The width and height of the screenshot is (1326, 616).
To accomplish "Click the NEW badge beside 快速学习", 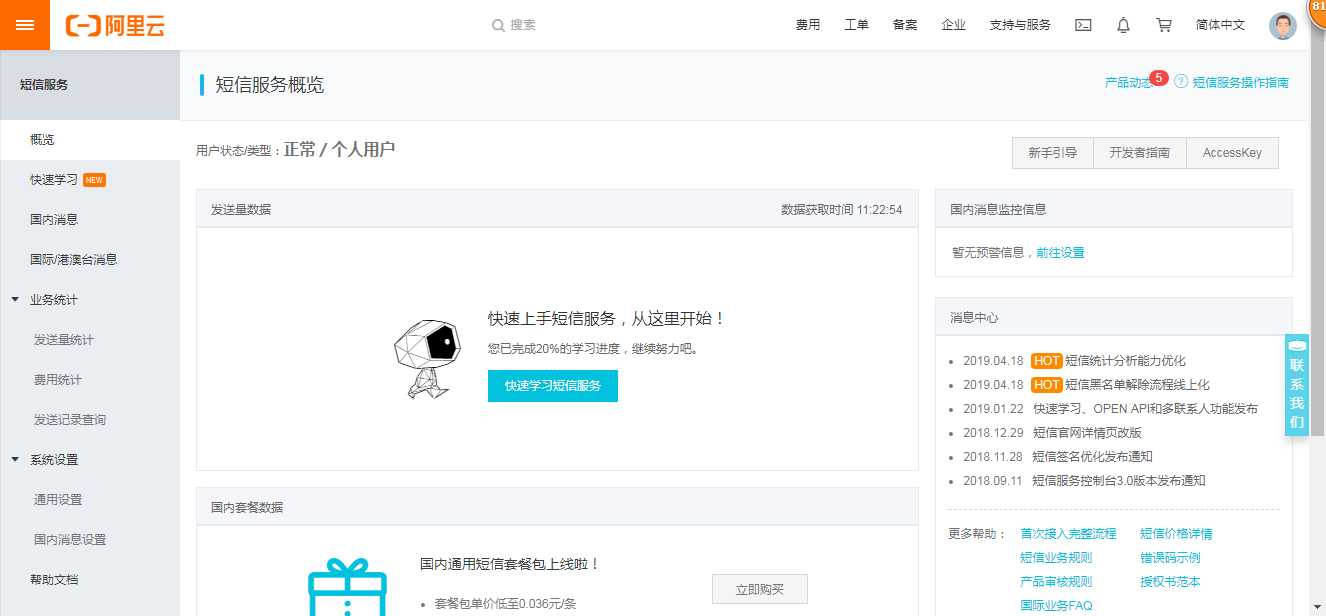I will tap(94, 180).
